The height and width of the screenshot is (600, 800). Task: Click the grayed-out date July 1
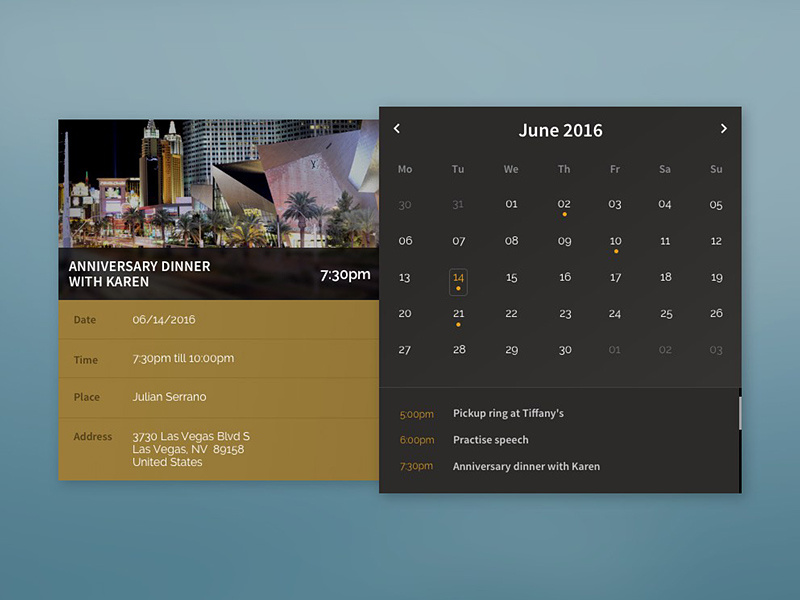click(x=615, y=349)
